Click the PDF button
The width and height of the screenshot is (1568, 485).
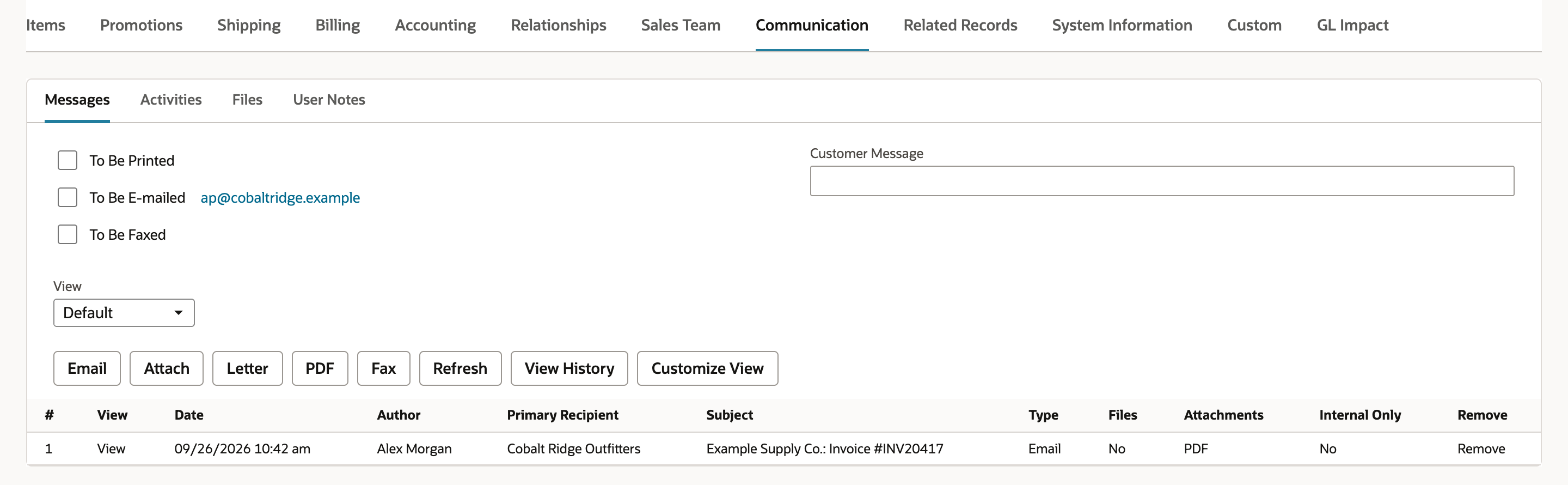(x=320, y=368)
